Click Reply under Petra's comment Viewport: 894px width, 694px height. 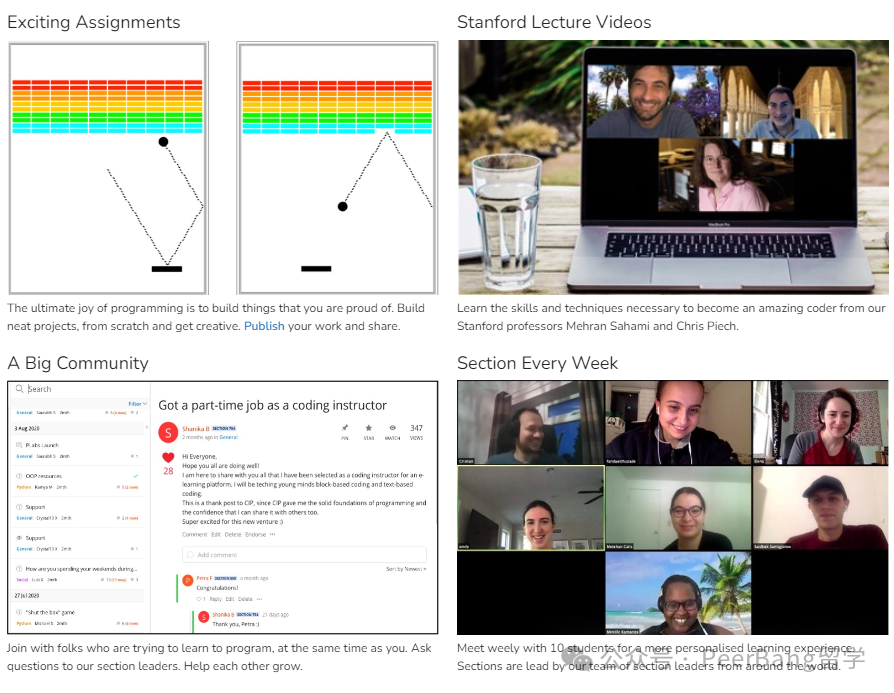(x=215, y=599)
